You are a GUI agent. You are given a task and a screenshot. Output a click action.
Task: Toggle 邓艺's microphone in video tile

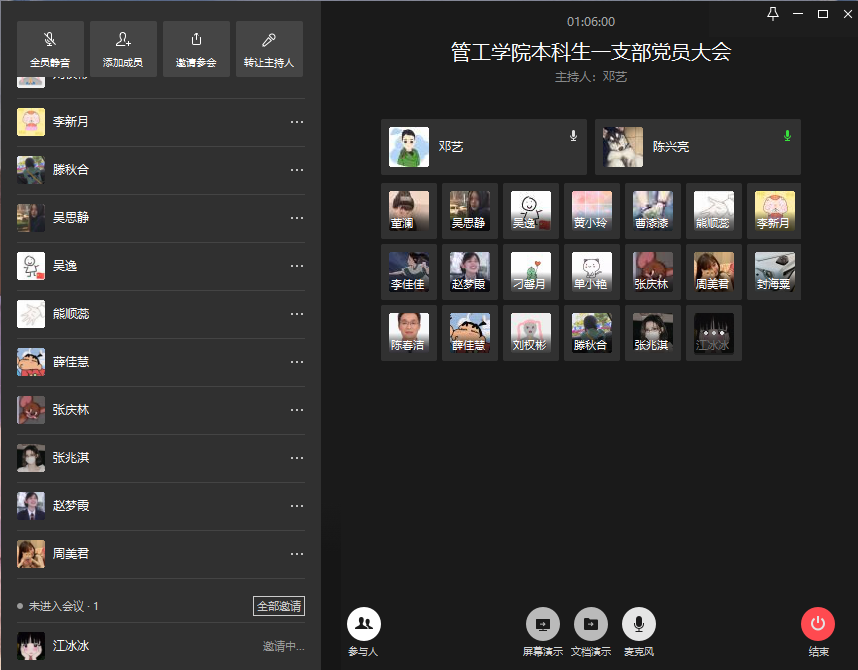click(x=573, y=135)
